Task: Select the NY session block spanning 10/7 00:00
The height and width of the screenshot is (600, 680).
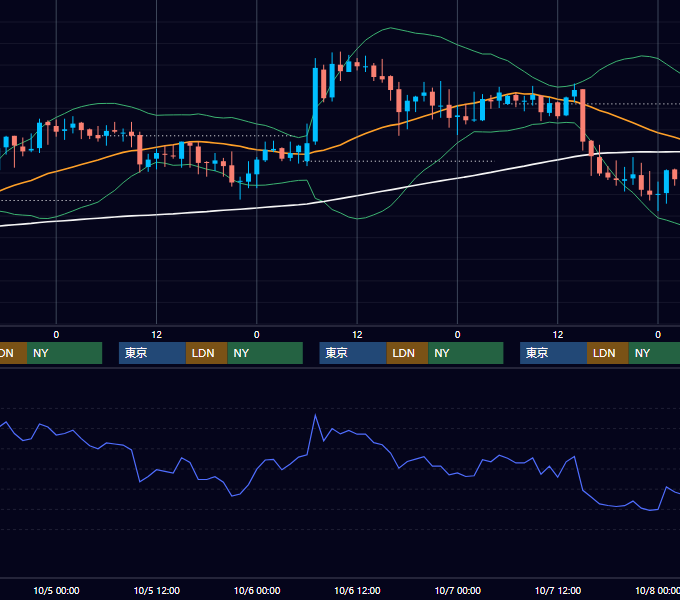Action: (x=466, y=353)
